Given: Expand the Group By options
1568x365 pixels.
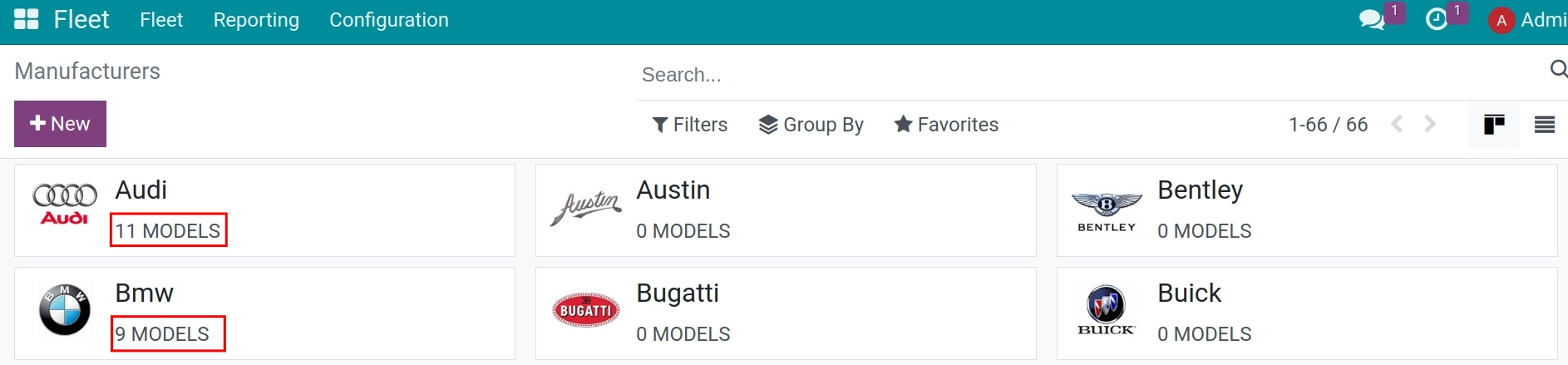Looking at the screenshot, I should coord(811,125).
